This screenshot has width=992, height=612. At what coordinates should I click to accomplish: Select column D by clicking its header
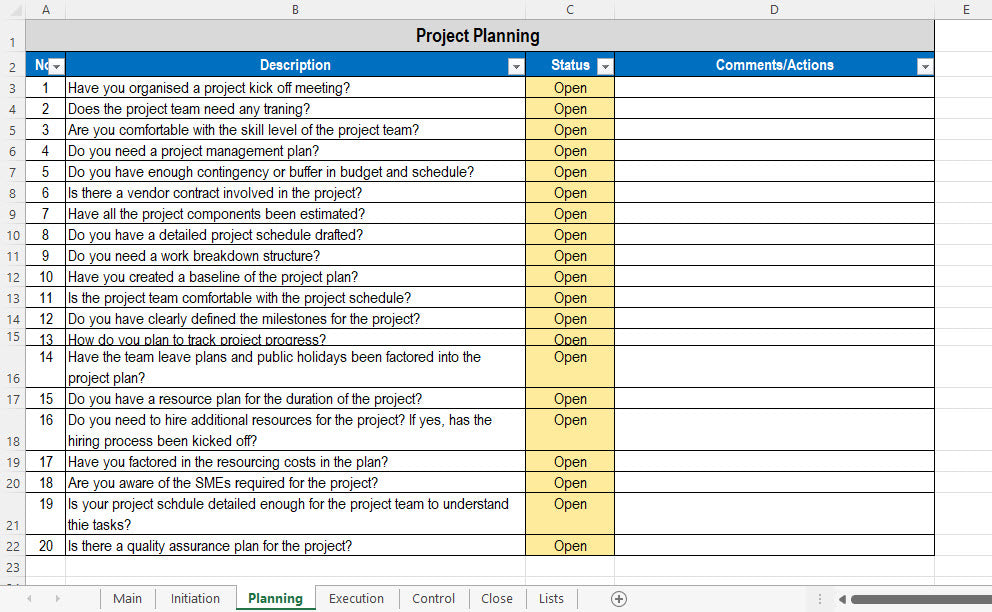tap(774, 9)
